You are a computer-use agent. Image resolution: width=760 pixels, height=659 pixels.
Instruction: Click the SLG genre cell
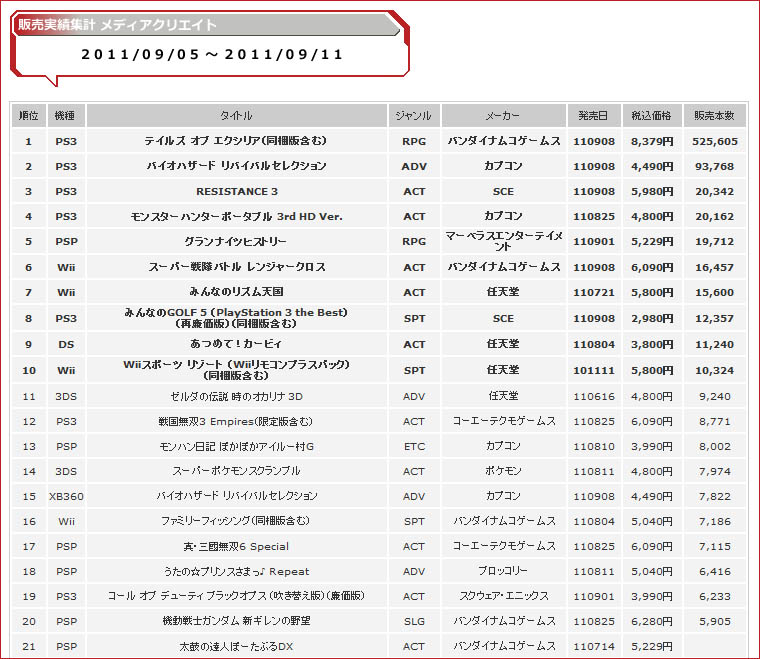coord(414,622)
